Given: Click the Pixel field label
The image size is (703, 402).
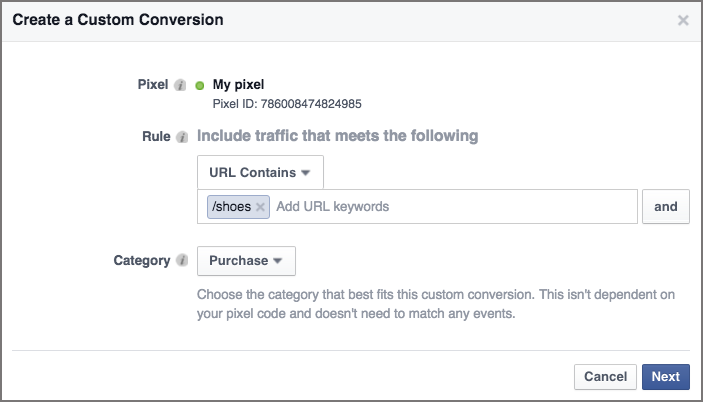Looking at the screenshot, I should [x=153, y=85].
